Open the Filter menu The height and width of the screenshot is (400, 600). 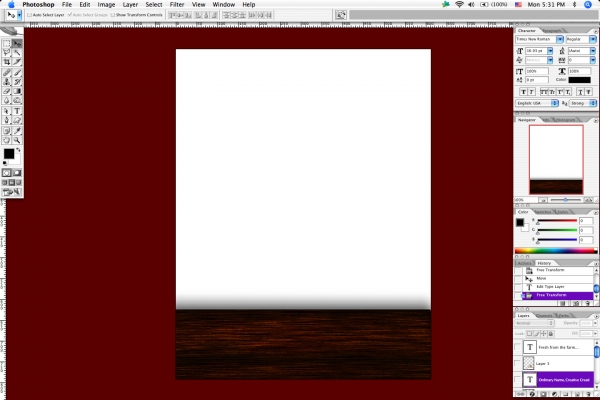click(177, 5)
